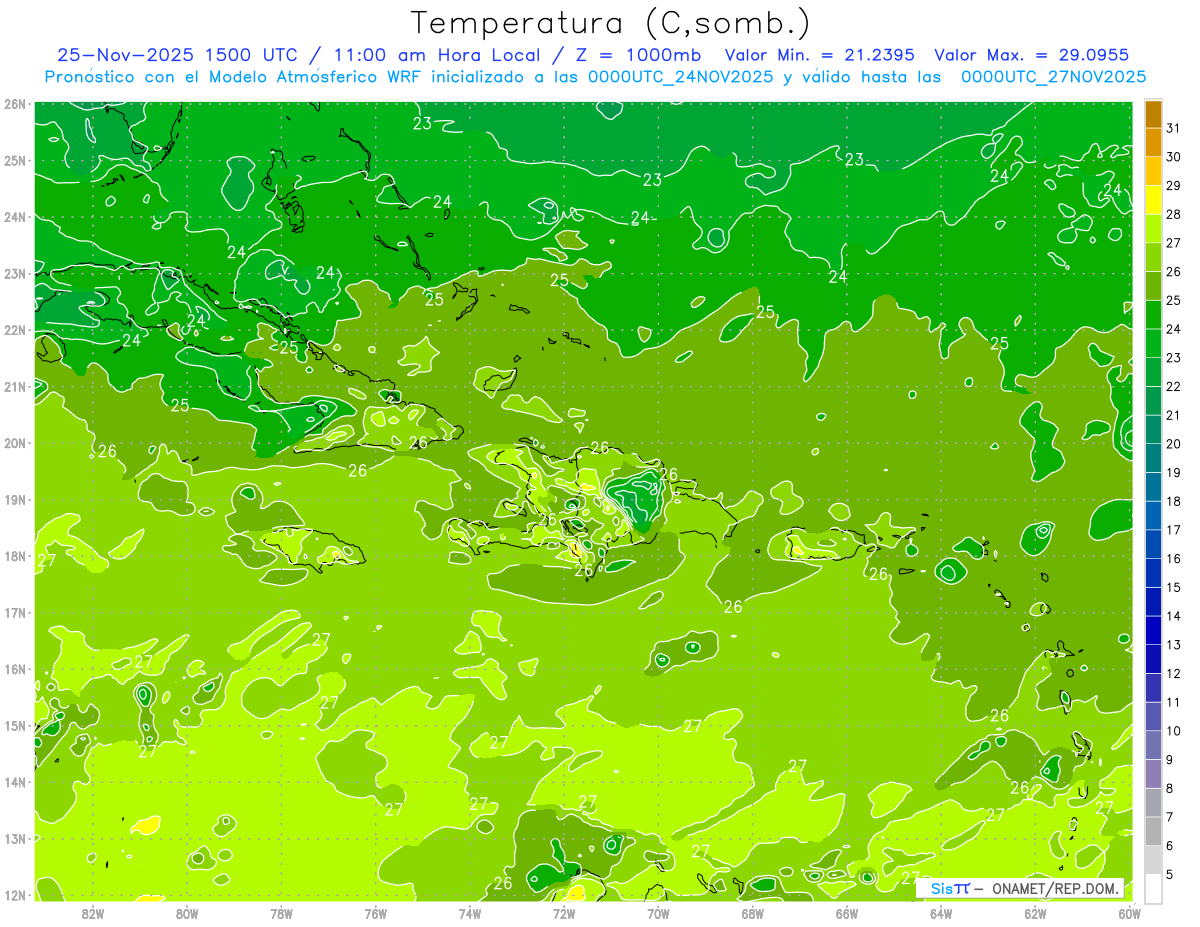The height and width of the screenshot is (927, 1200).
Task: Select the 72W longitude axis label
Action: pyautogui.click(x=564, y=913)
